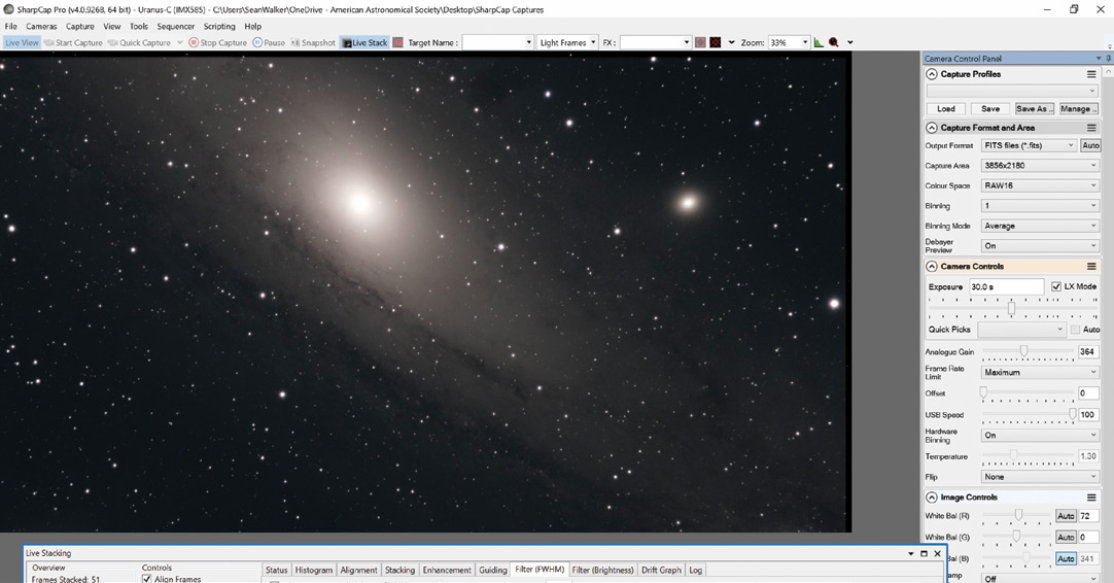Stop the capture with Stop Capture
Screen dimensions: 1114x583
[217, 43]
